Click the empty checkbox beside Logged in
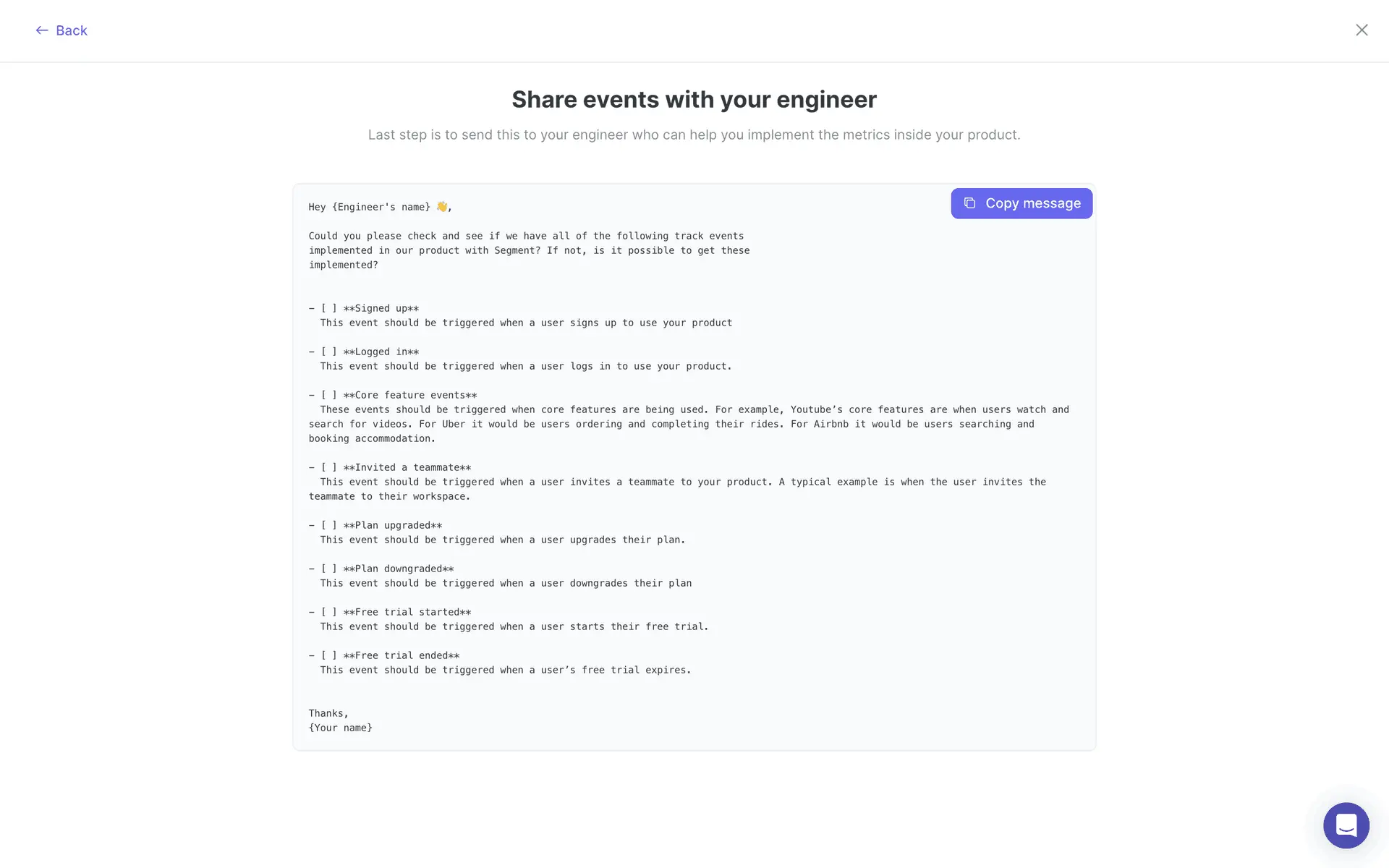The width and height of the screenshot is (1389, 868). point(328,352)
